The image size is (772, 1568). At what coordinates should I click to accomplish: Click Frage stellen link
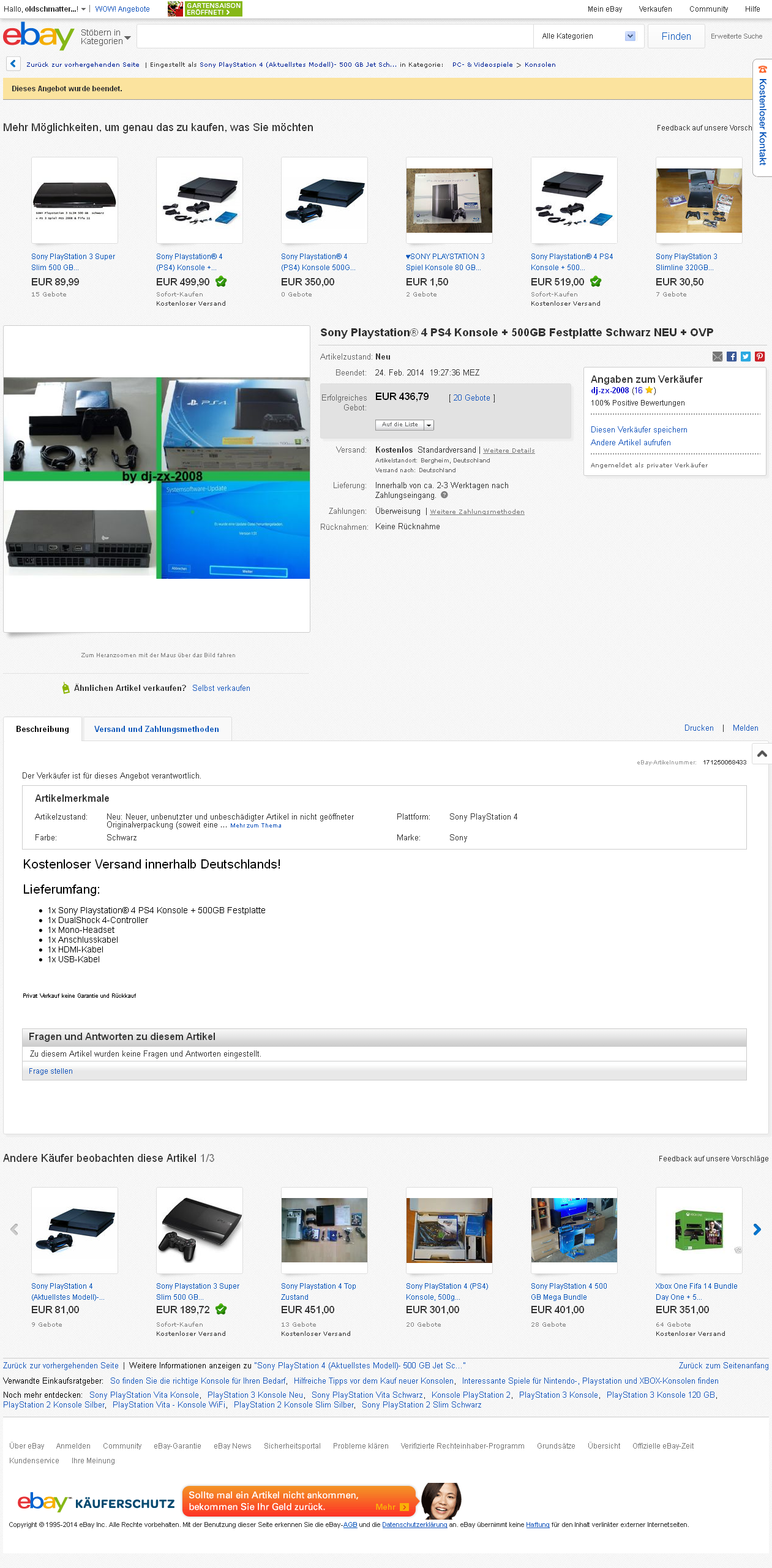51,1071
